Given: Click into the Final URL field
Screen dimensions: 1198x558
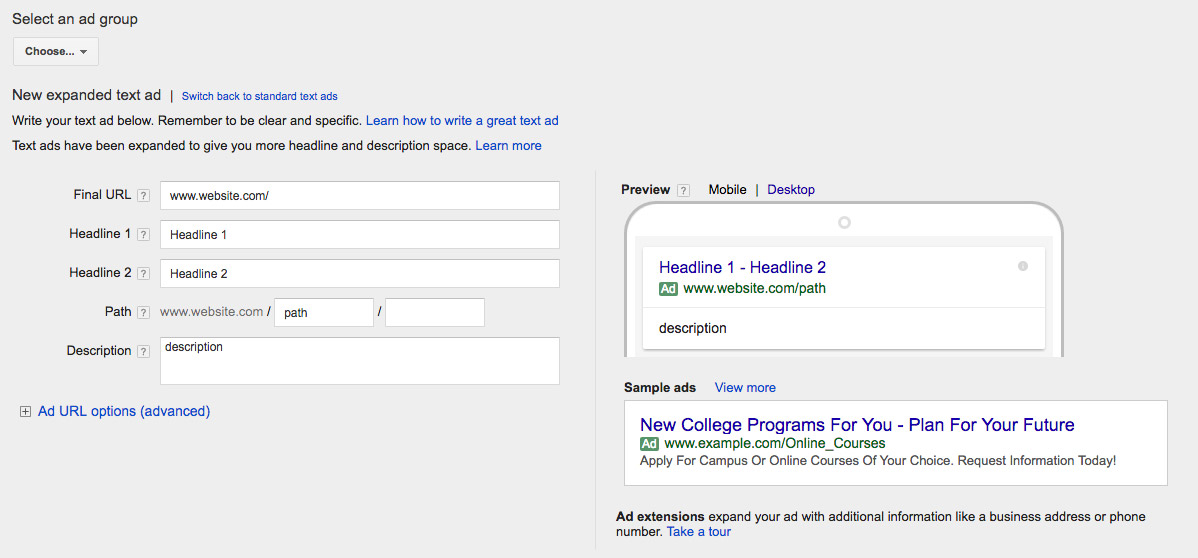Looking at the screenshot, I should point(360,196).
